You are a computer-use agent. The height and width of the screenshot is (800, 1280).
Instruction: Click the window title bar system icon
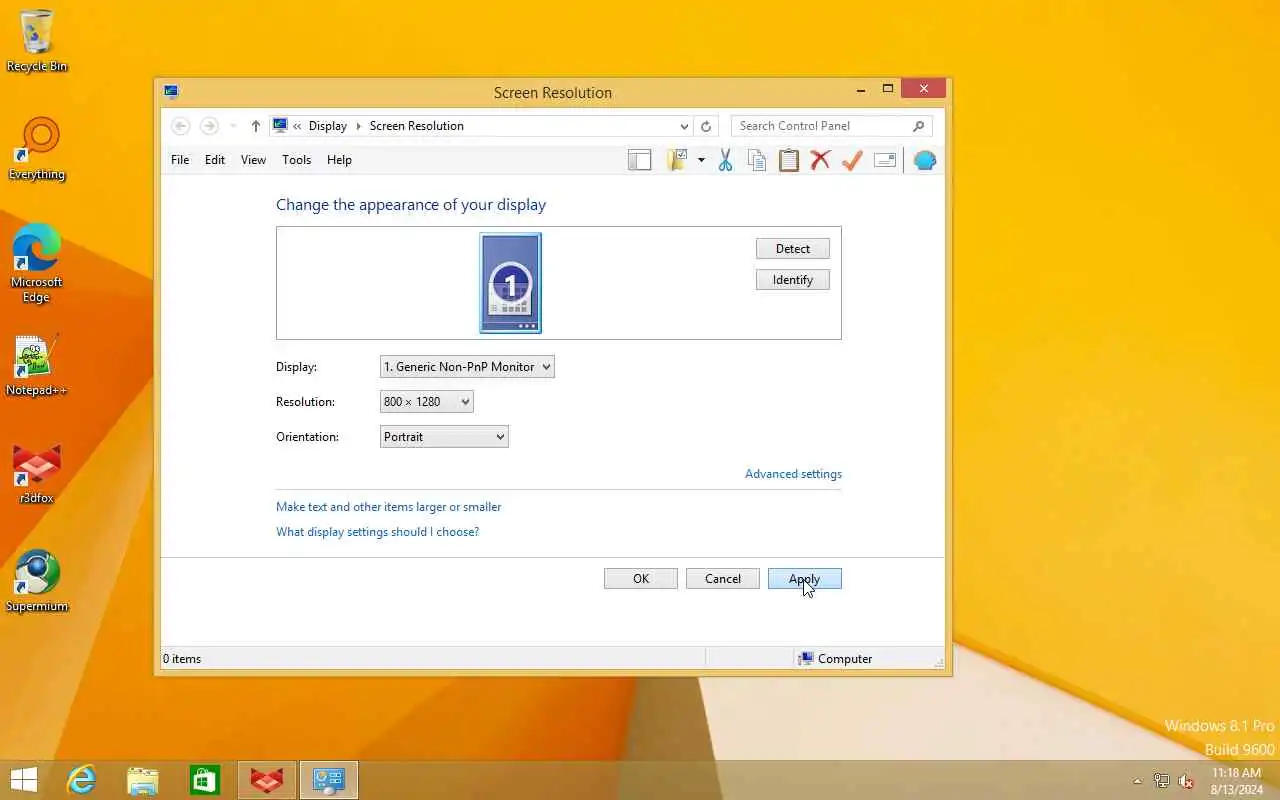pyautogui.click(x=171, y=92)
